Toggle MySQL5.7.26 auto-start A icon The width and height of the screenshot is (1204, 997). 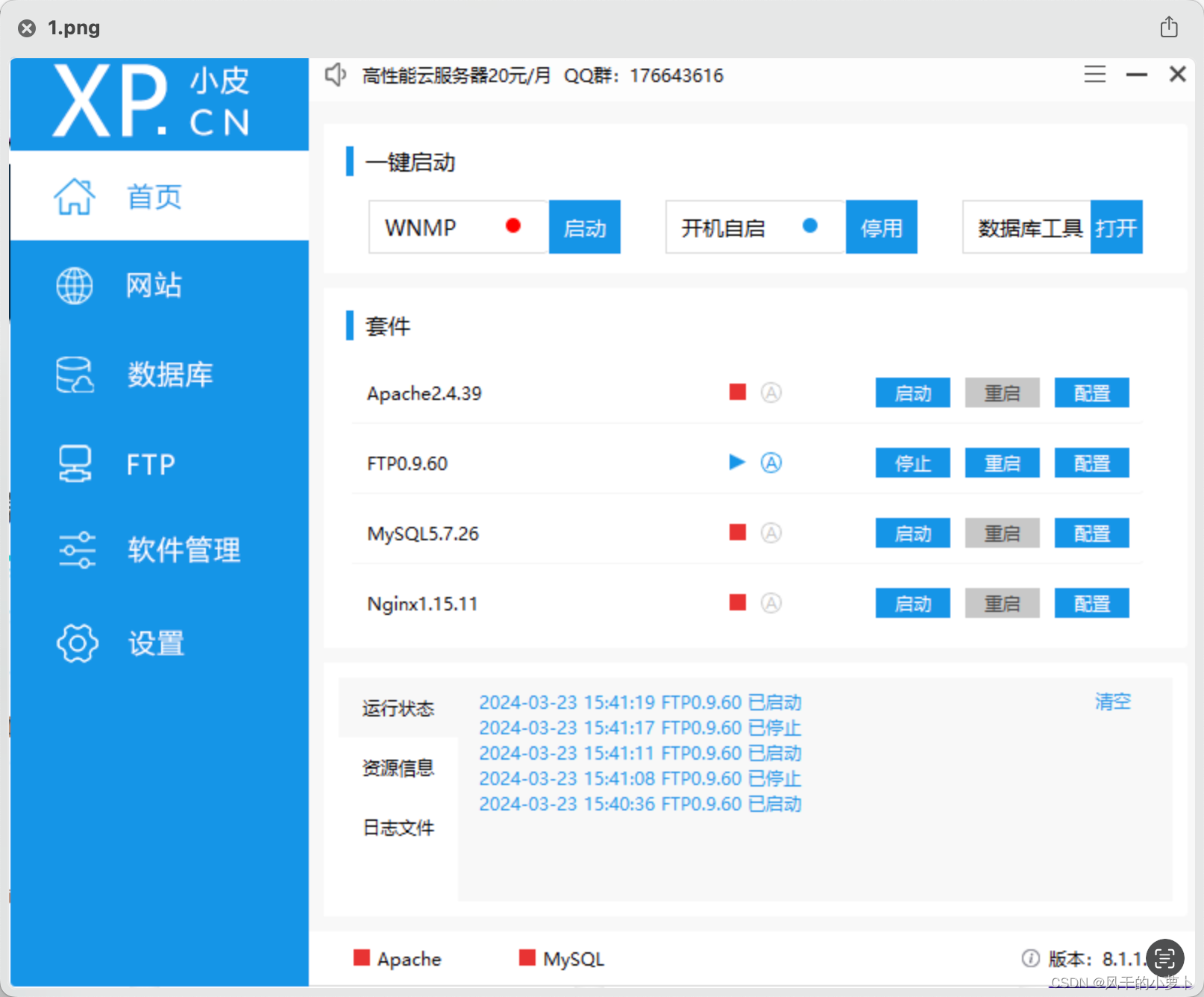[771, 532]
